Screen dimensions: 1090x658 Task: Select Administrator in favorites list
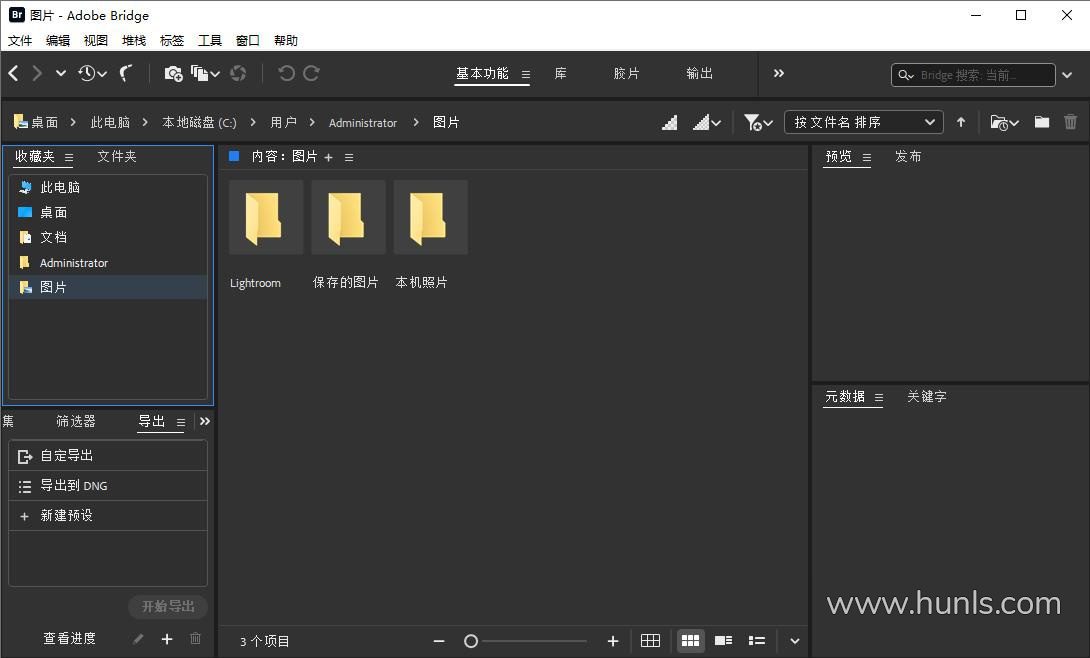click(x=108, y=263)
